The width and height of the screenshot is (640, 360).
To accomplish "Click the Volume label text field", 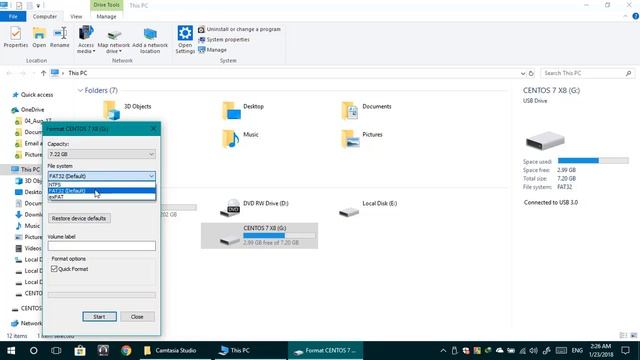I will [101, 246].
